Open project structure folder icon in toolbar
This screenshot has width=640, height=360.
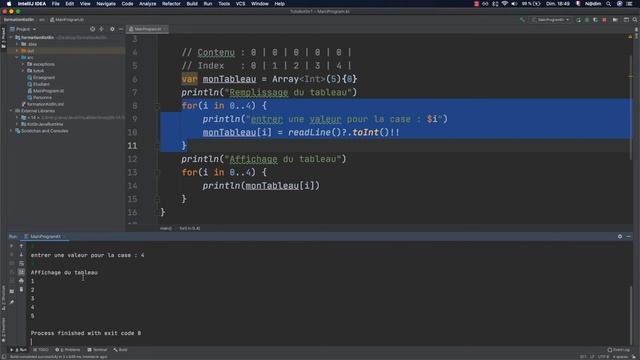(x=615, y=20)
